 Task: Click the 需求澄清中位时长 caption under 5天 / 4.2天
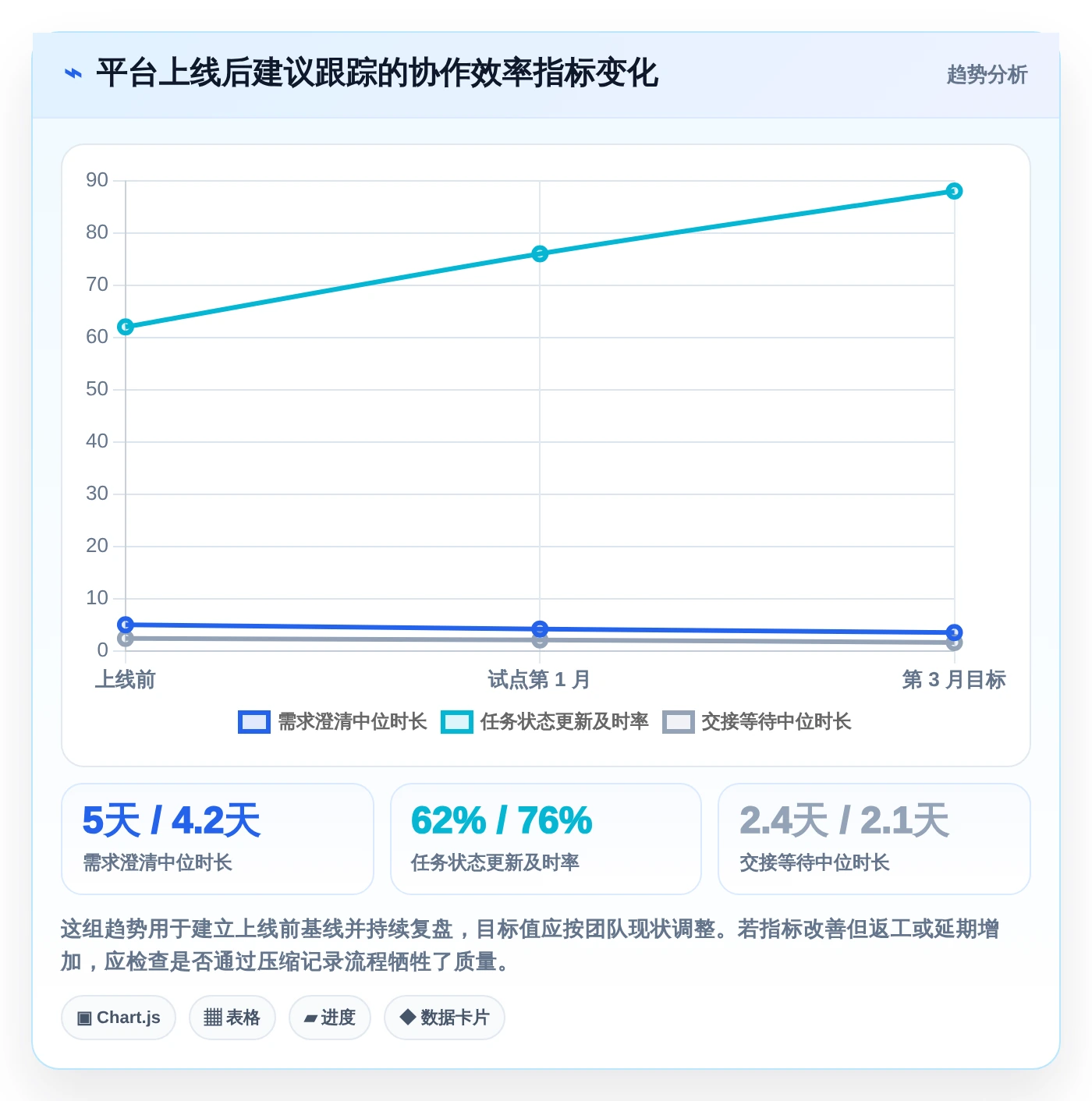(158, 862)
